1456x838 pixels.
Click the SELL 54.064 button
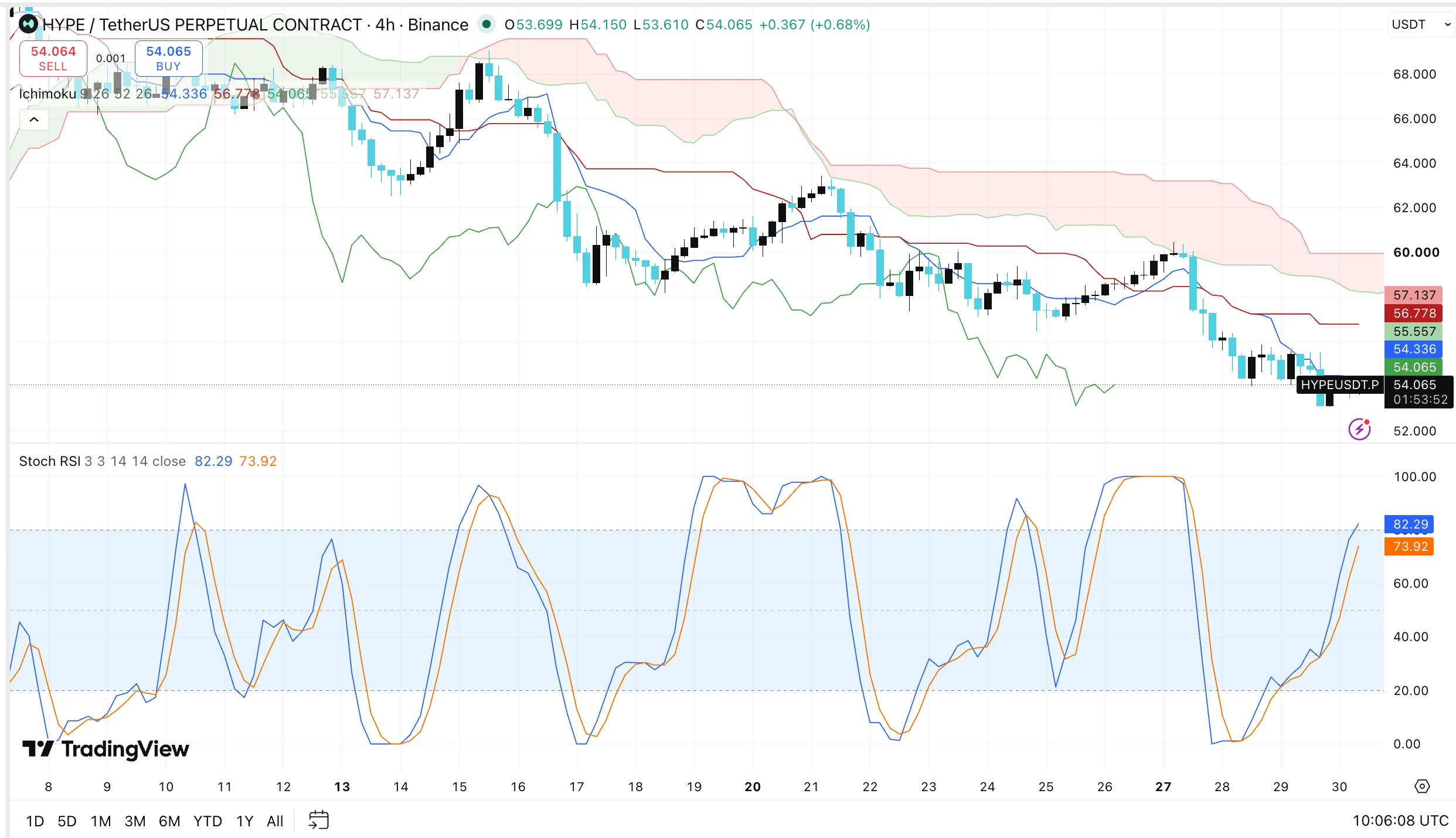pyautogui.click(x=53, y=58)
